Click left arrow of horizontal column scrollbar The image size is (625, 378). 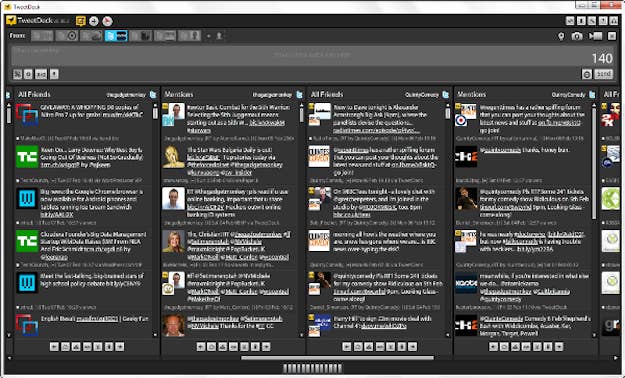[x=10, y=358]
